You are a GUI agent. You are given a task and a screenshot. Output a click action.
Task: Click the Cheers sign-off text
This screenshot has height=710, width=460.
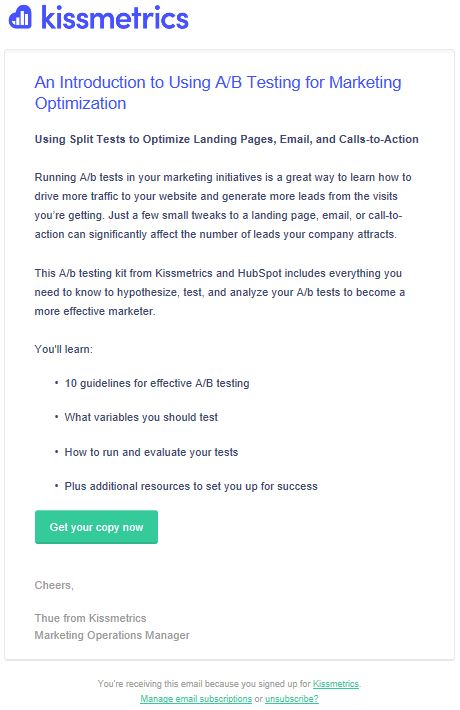(x=54, y=585)
